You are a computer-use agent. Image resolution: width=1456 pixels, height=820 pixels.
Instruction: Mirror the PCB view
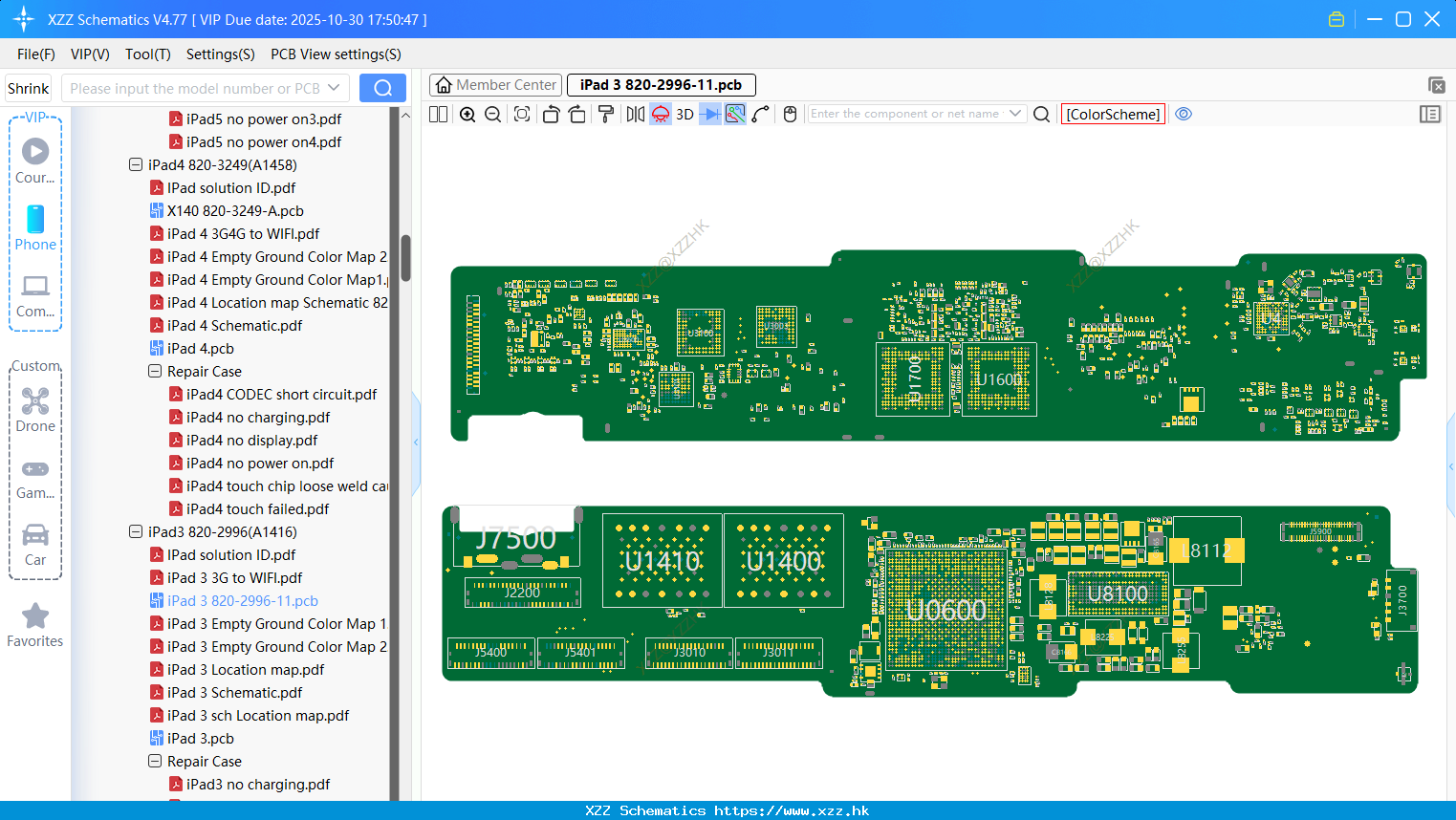point(636,115)
